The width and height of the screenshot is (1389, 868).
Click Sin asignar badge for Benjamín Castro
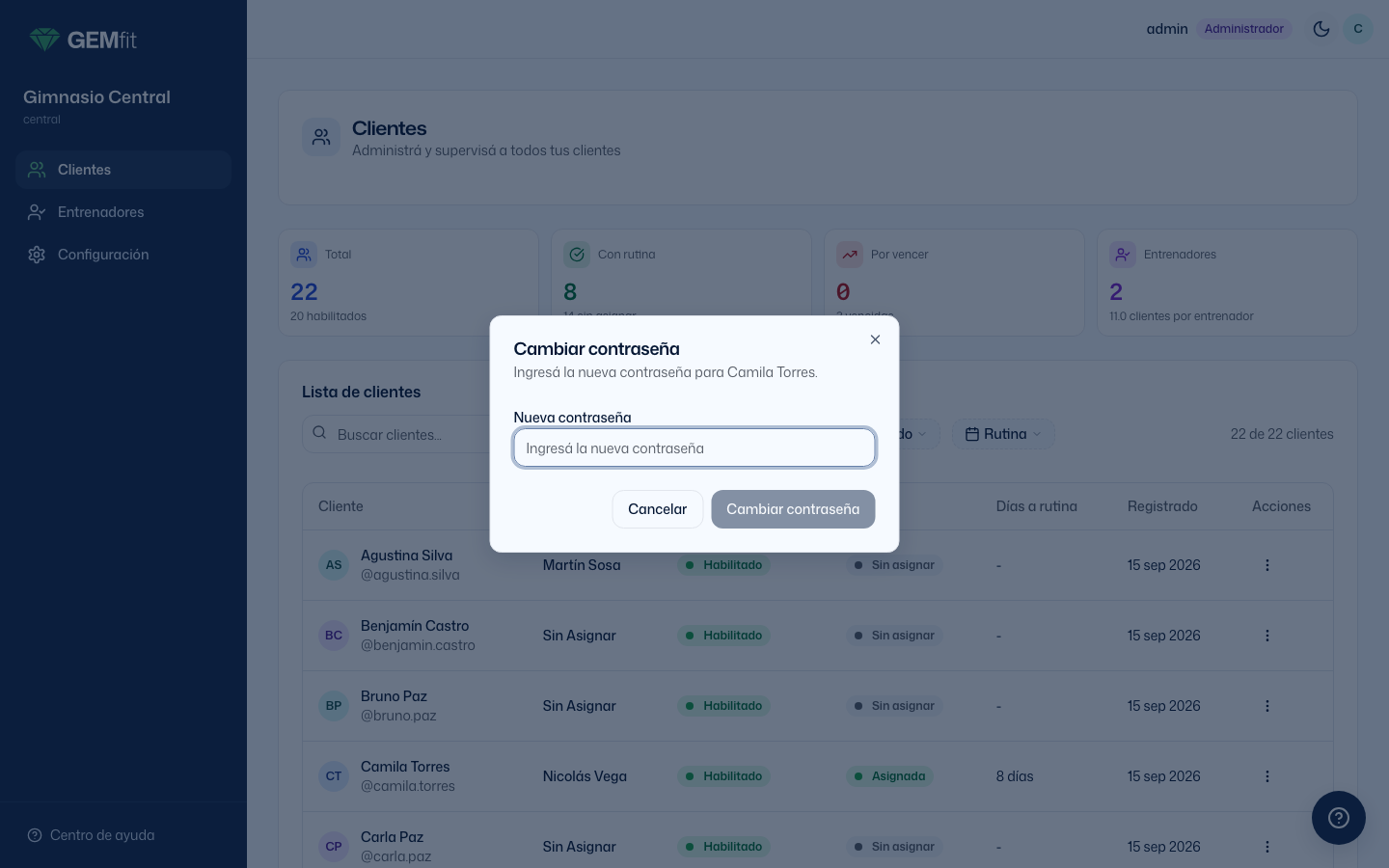click(x=895, y=636)
